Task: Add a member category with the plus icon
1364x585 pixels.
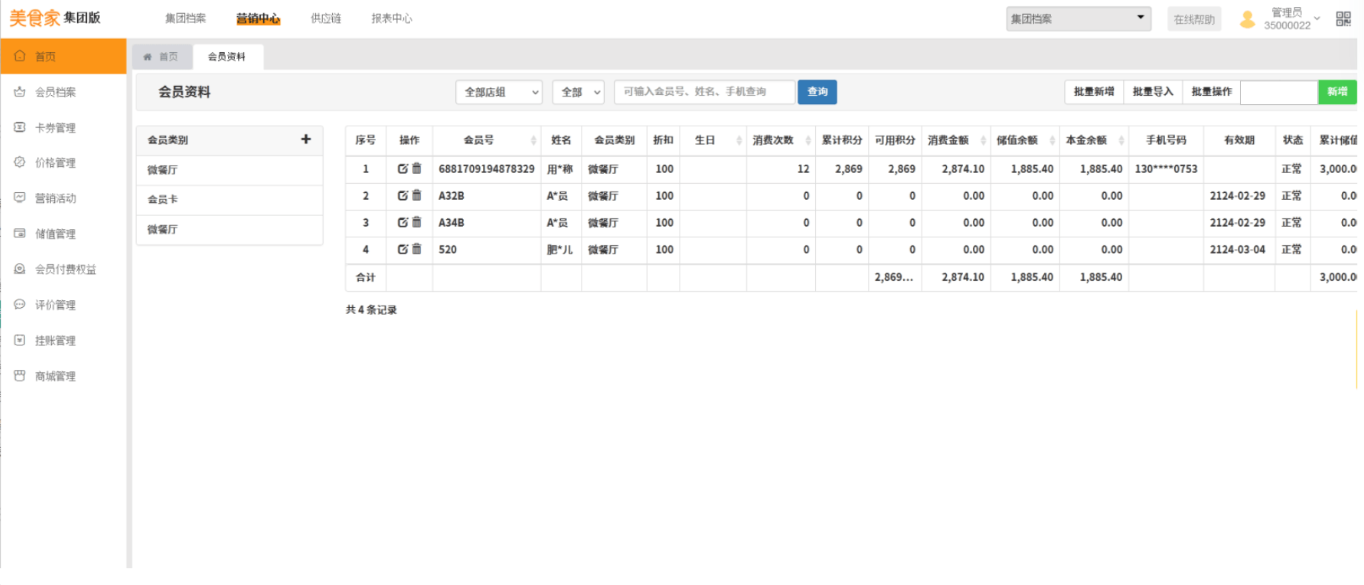Action: point(306,140)
